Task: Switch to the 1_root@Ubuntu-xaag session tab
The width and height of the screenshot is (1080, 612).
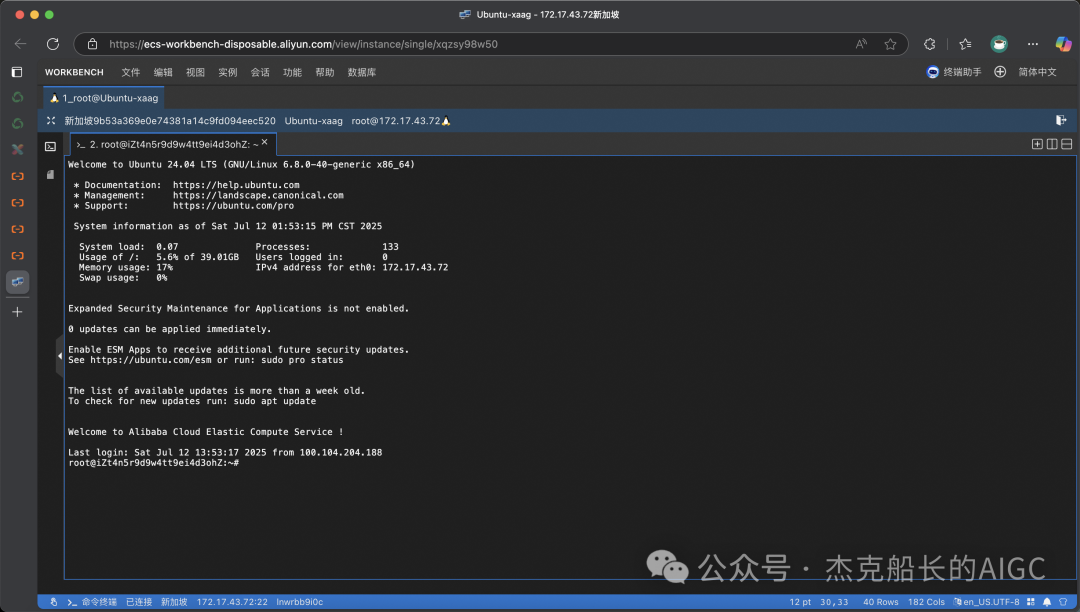Action: coord(104,98)
